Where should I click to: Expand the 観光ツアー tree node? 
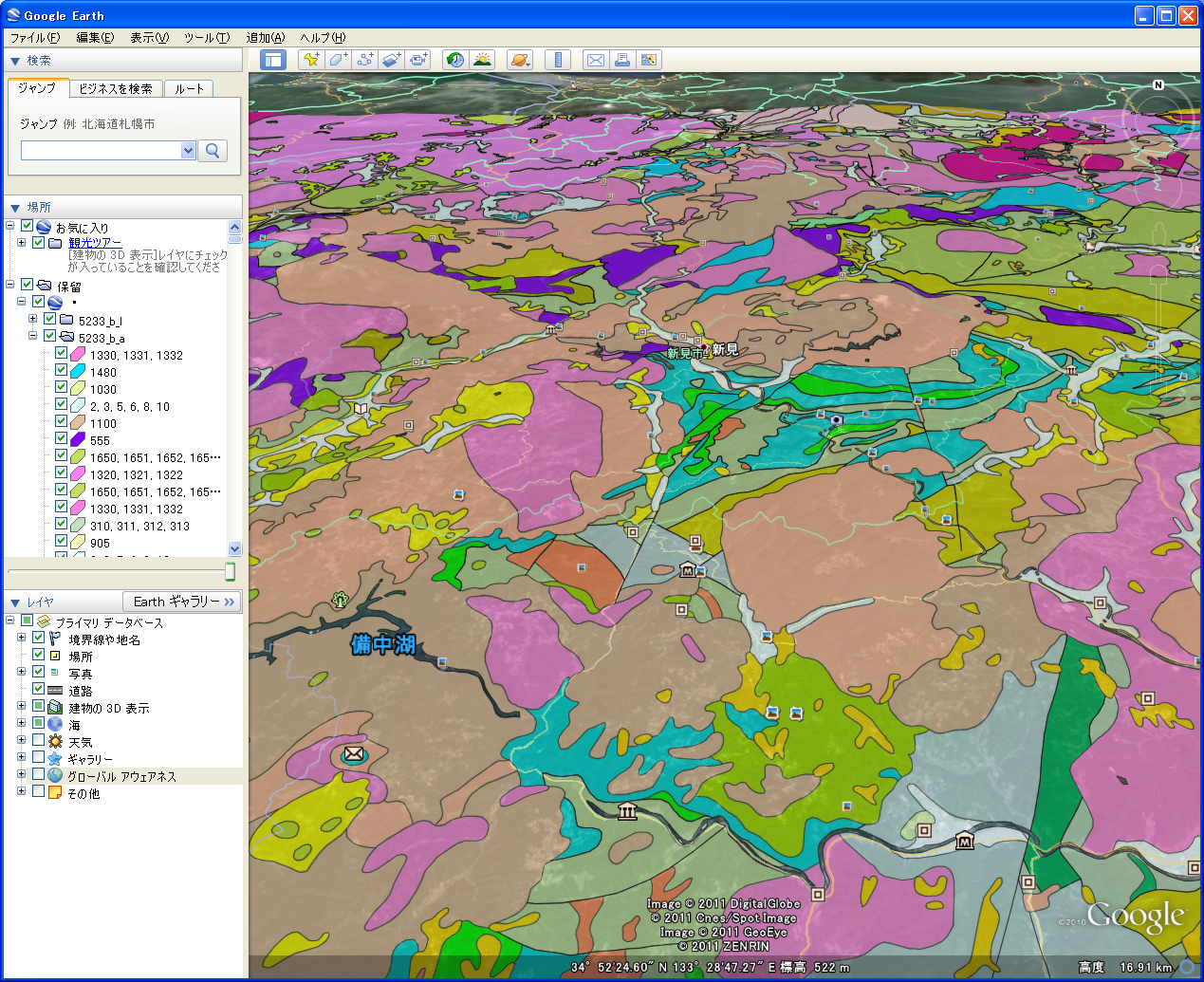pos(22,243)
